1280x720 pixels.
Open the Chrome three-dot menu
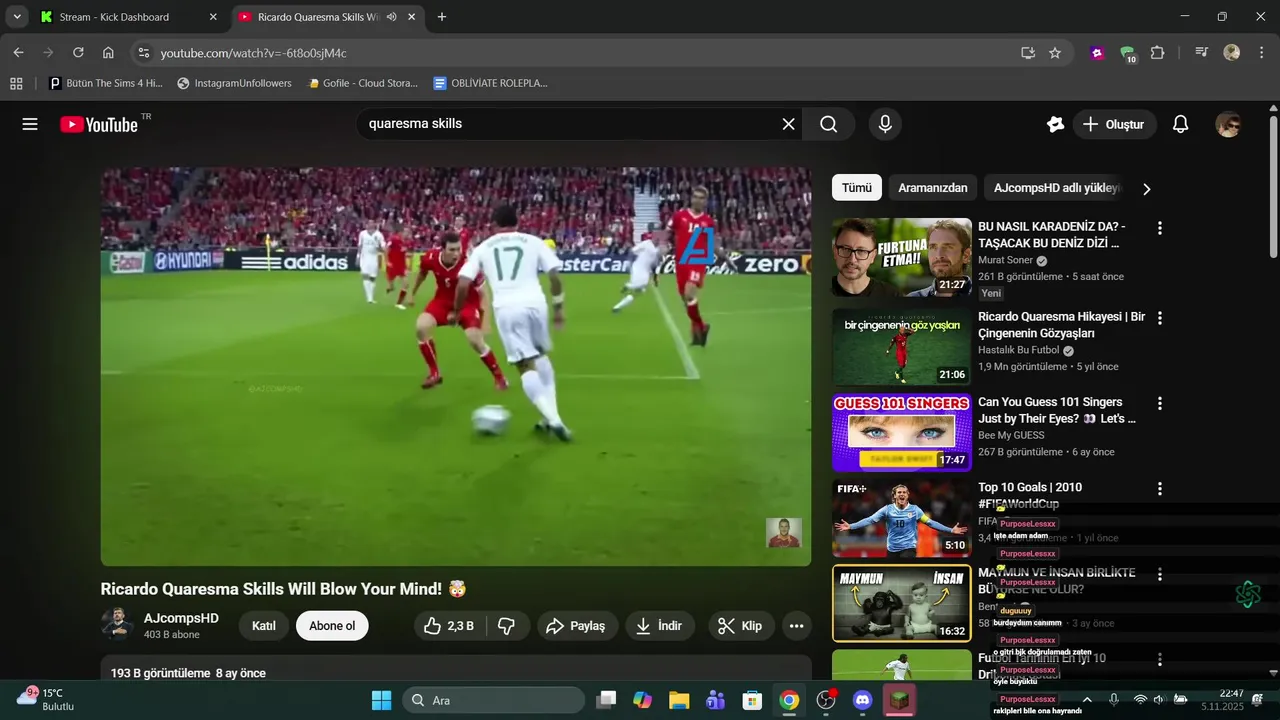tap(1261, 53)
